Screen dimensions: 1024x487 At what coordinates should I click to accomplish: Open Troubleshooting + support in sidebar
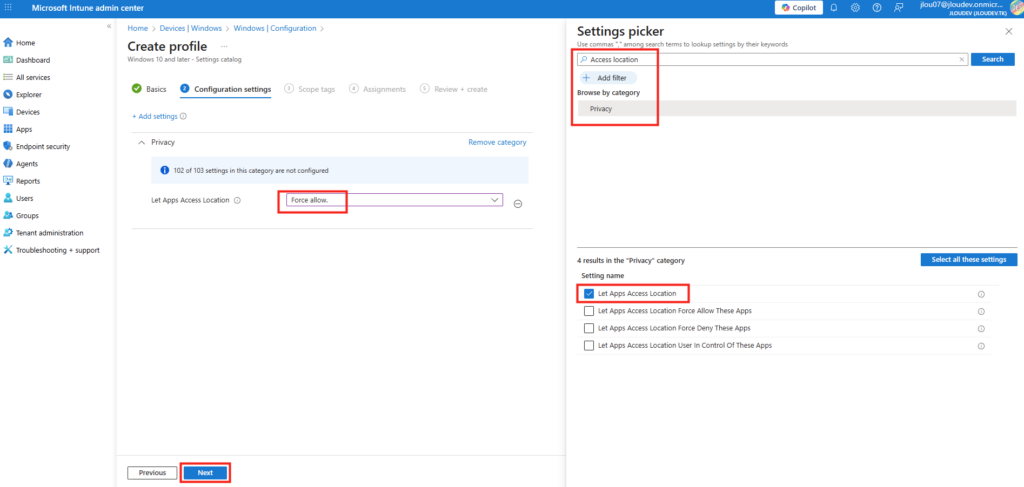point(57,250)
